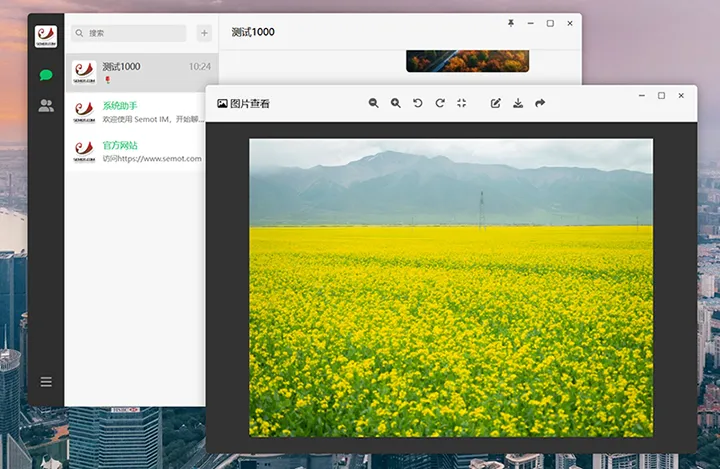
Task: Select the 系统助手 chat entry
Action: coord(141,111)
